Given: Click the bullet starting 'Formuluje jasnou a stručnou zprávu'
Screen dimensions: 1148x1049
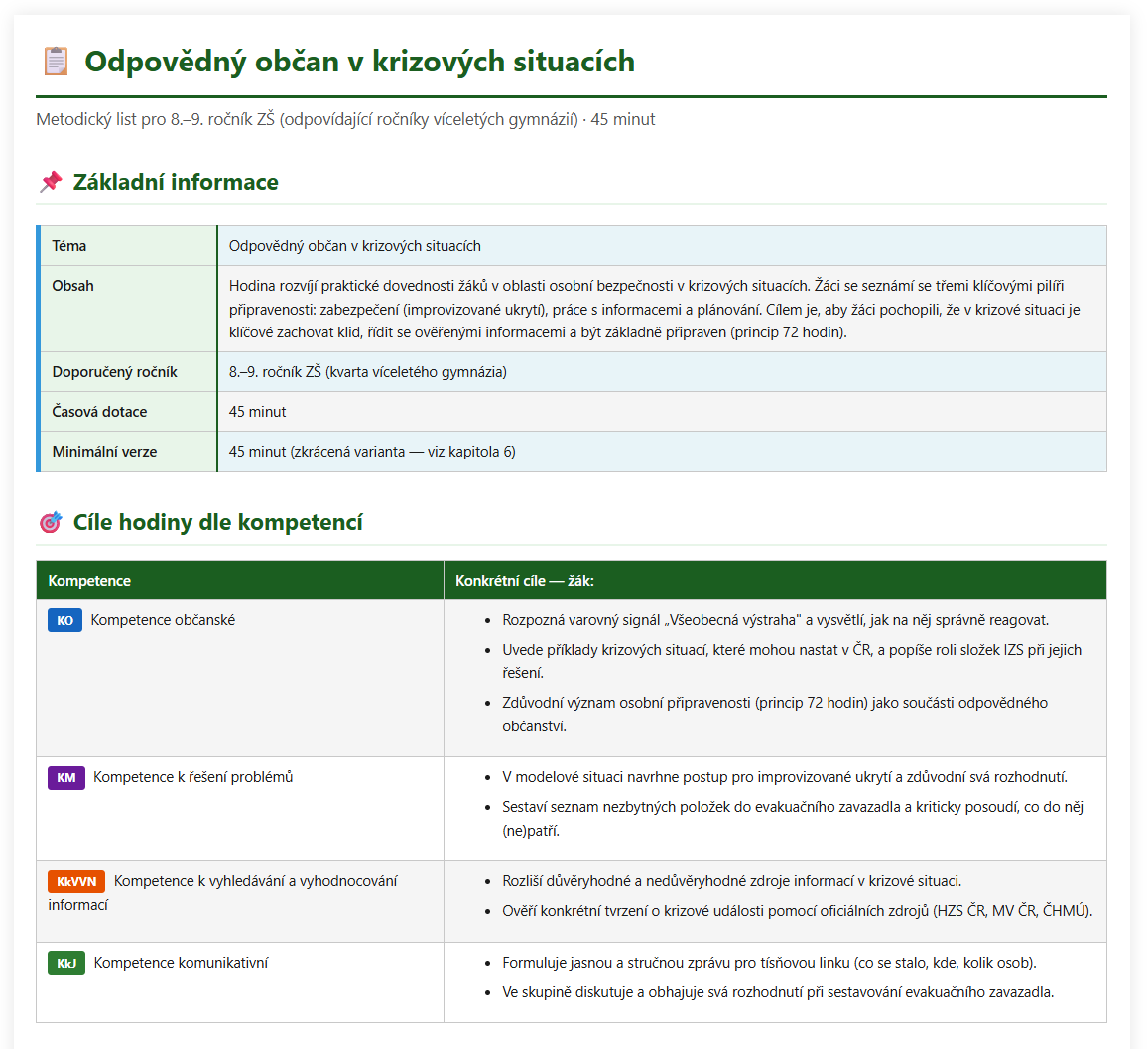Looking at the screenshot, I should (x=770, y=963).
